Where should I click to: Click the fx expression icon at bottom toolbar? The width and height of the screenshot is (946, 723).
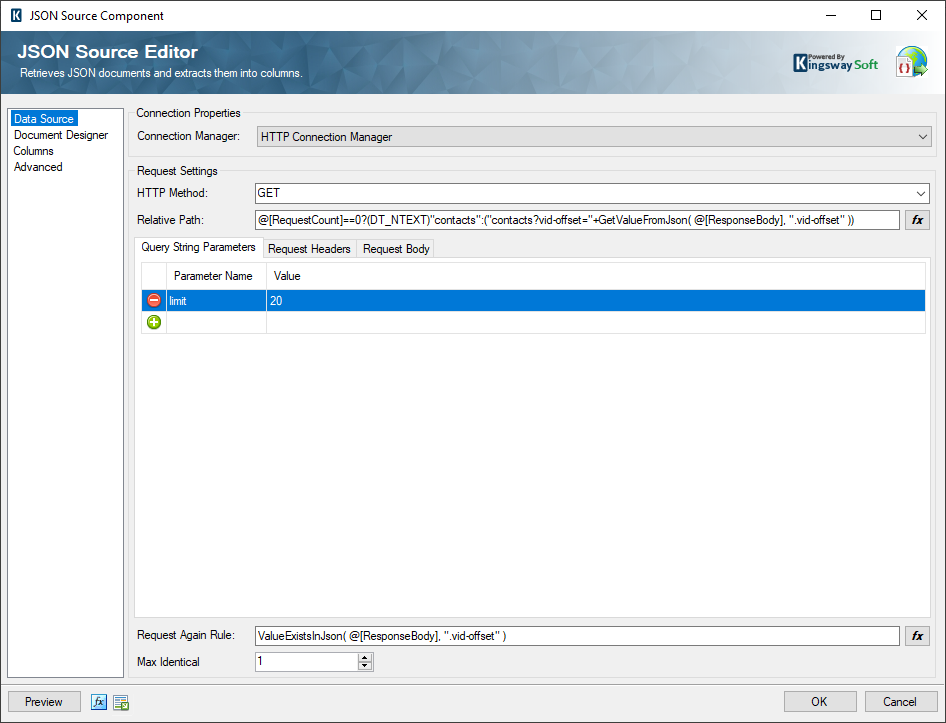coord(98,702)
